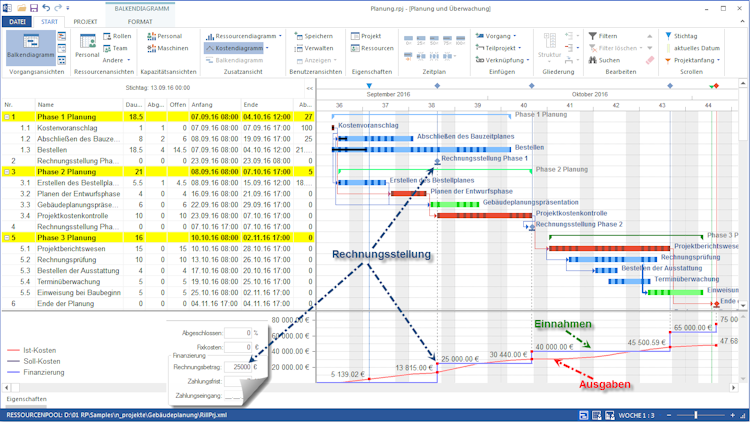Screen dimensions: 750x422
Task: Switch to the FORMAT tab
Action: pyautogui.click(x=140, y=22)
